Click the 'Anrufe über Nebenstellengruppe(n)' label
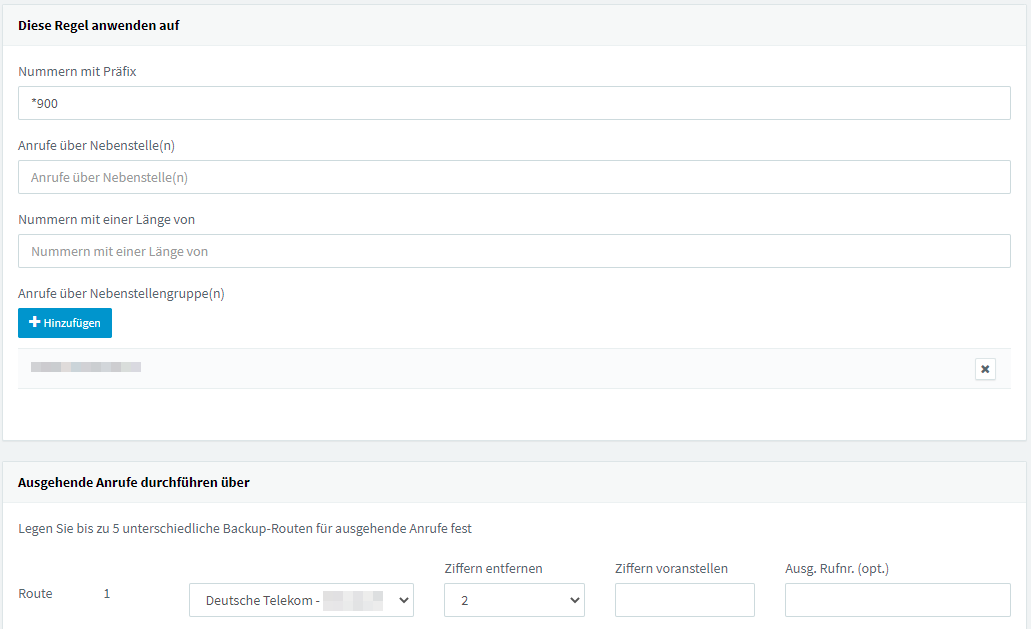The image size is (1031, 629). (121, 293)
